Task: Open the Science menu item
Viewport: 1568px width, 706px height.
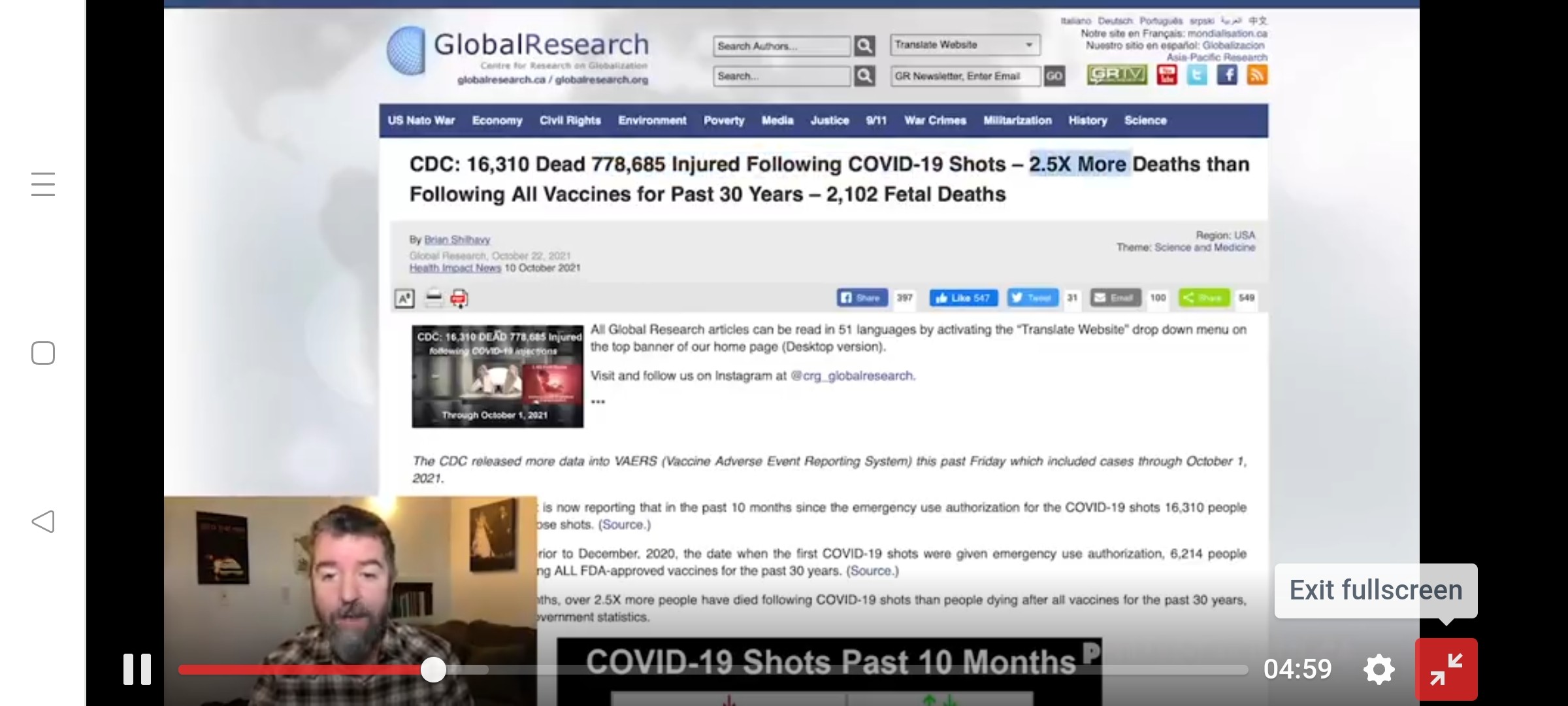Action: pos(1145,120)
